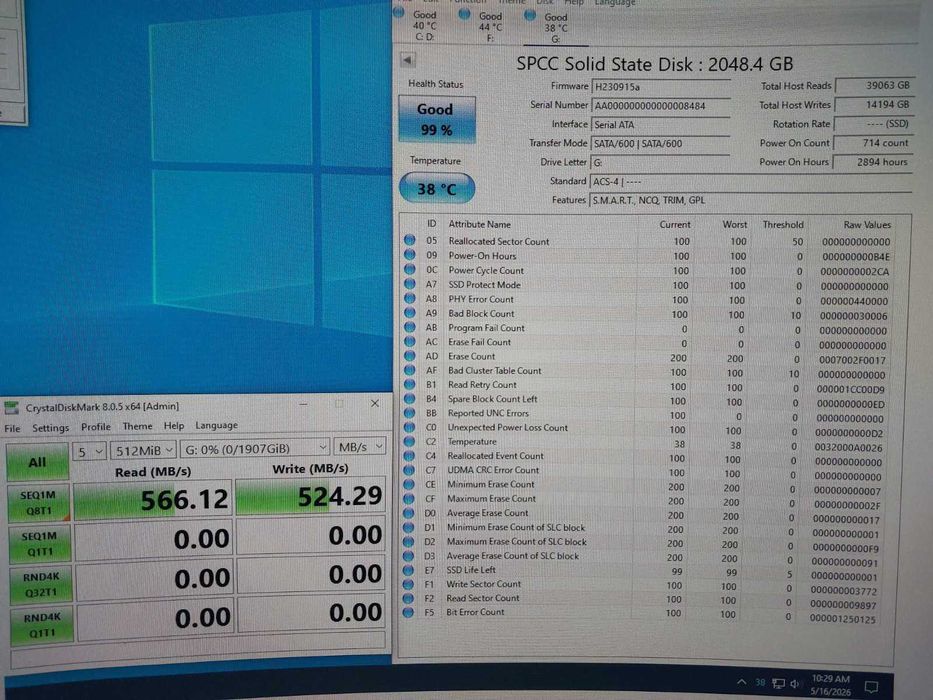Click status icon for Write Sector Count row
This screenshot has width=933, height=700.
pos(408,584)
